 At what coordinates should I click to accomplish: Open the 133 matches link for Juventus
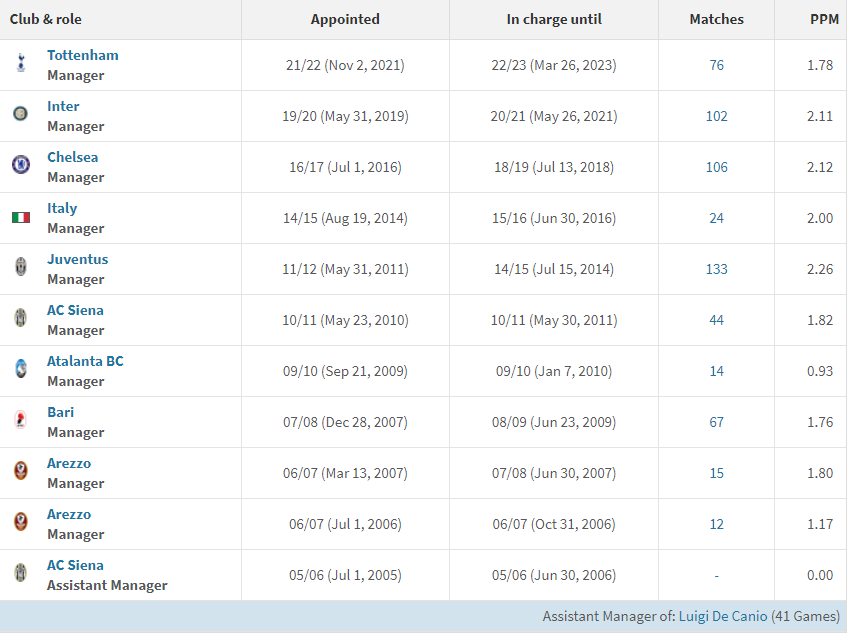click(716, 269)
